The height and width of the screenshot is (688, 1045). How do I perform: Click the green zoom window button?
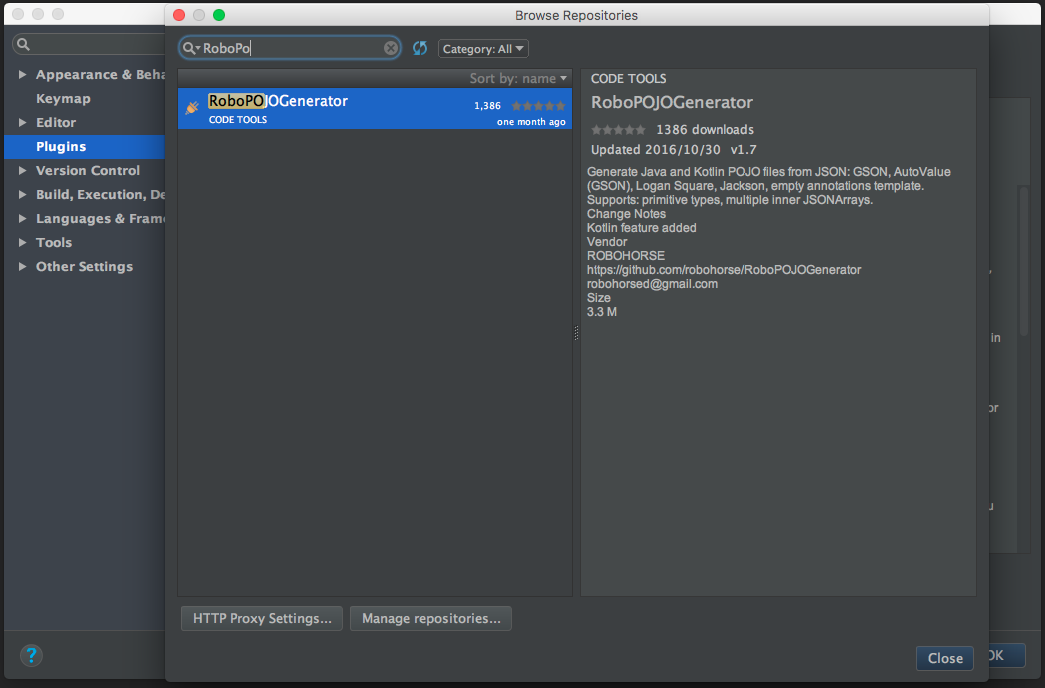pos(219,15)
